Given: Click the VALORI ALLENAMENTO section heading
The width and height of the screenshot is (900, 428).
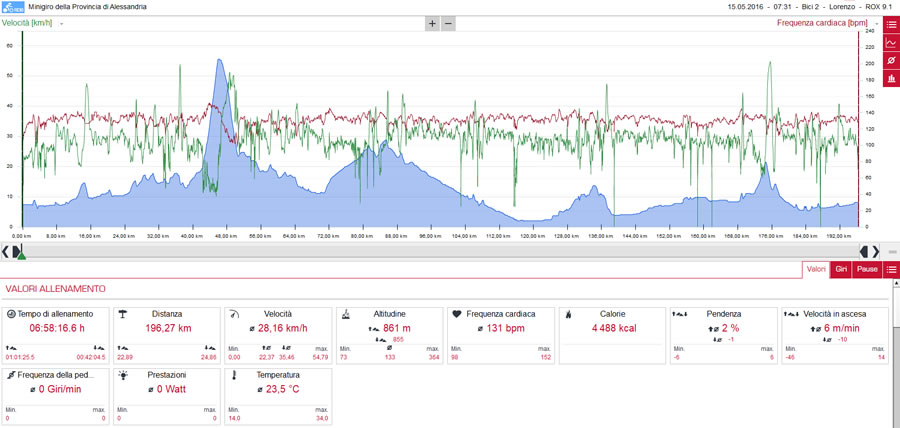Looking at the screenshot, I should click(x=55, y=289).
